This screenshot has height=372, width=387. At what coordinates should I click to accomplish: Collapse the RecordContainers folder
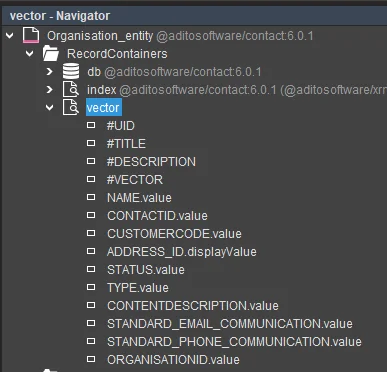30,53
